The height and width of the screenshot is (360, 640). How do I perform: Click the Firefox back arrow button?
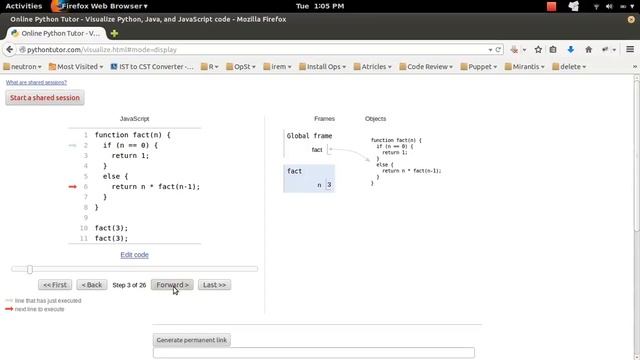[x=9, y=49]
